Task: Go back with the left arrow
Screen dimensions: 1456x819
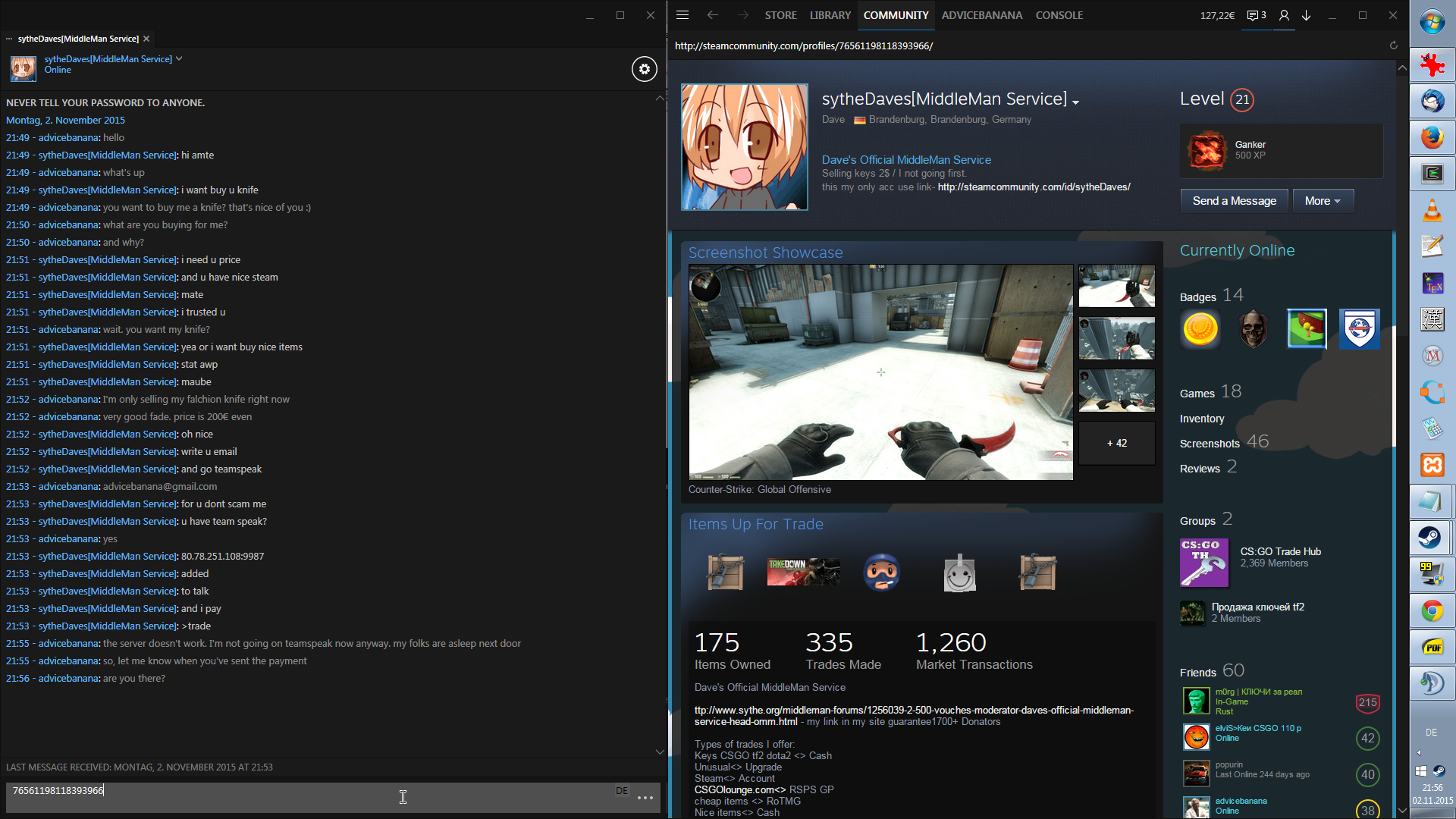Action: click(712, 15)
